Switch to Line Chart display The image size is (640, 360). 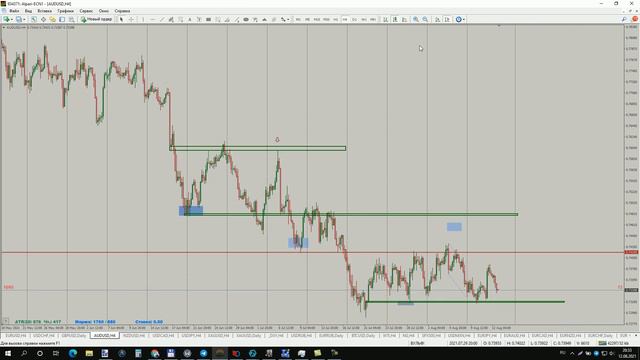tap(404, 19)
